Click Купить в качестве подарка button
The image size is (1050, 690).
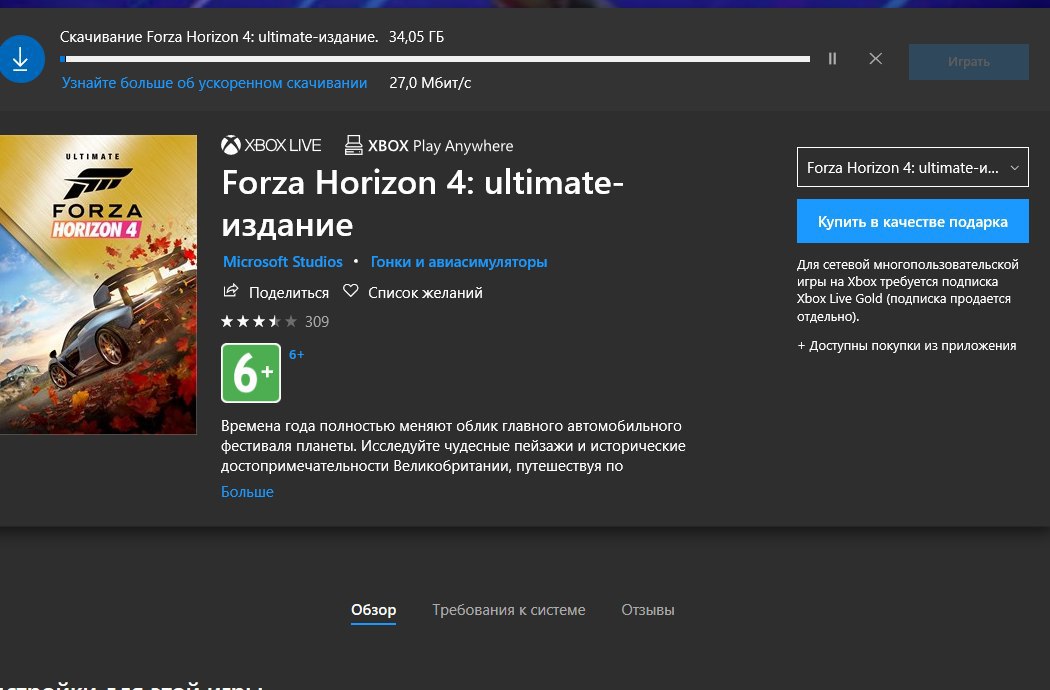pyautogui.click(x=912, y=222)
